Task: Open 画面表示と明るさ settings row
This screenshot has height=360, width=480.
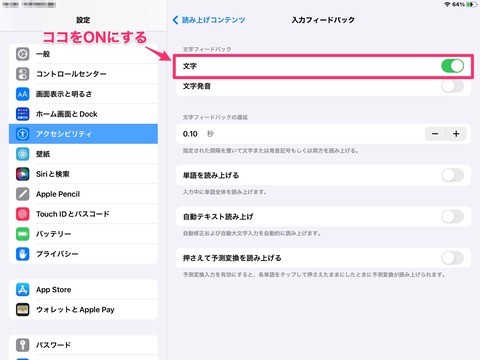Action: [83, 94]
